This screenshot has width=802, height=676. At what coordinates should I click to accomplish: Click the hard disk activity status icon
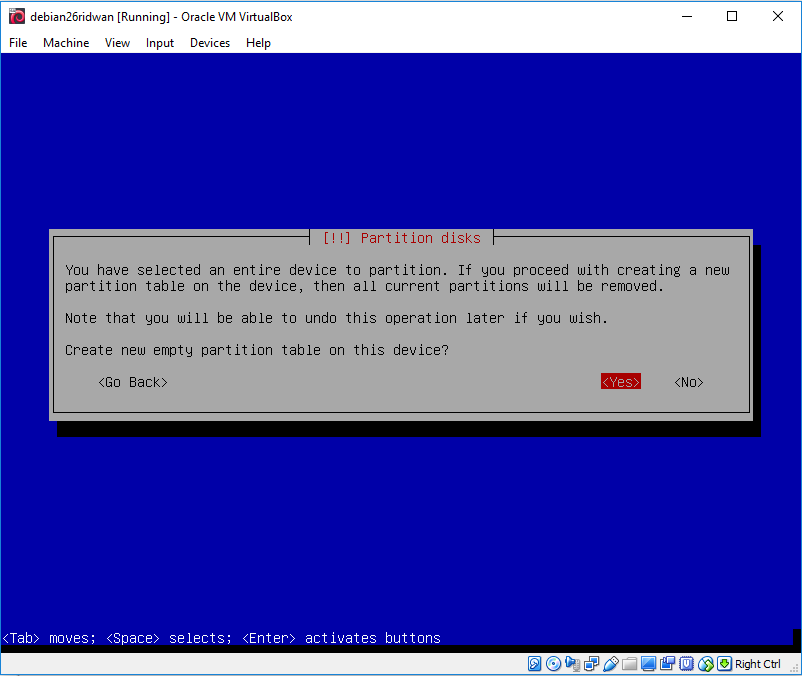[x=534, y=664]
